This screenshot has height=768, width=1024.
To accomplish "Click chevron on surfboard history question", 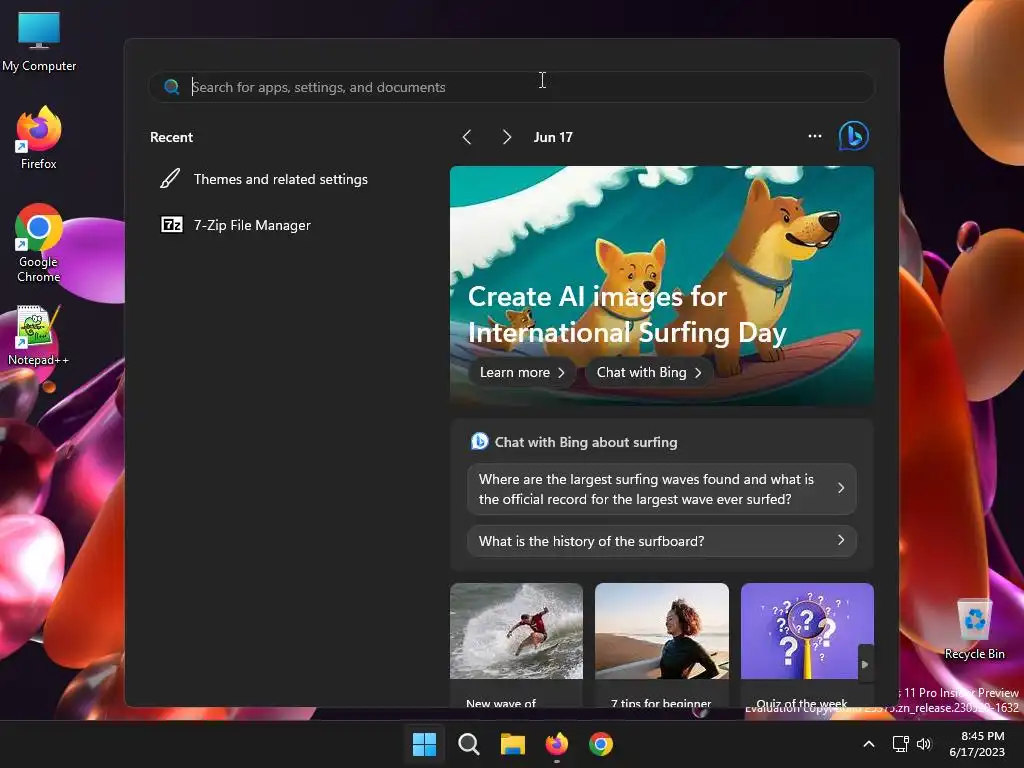I will [x=840, y=540].
